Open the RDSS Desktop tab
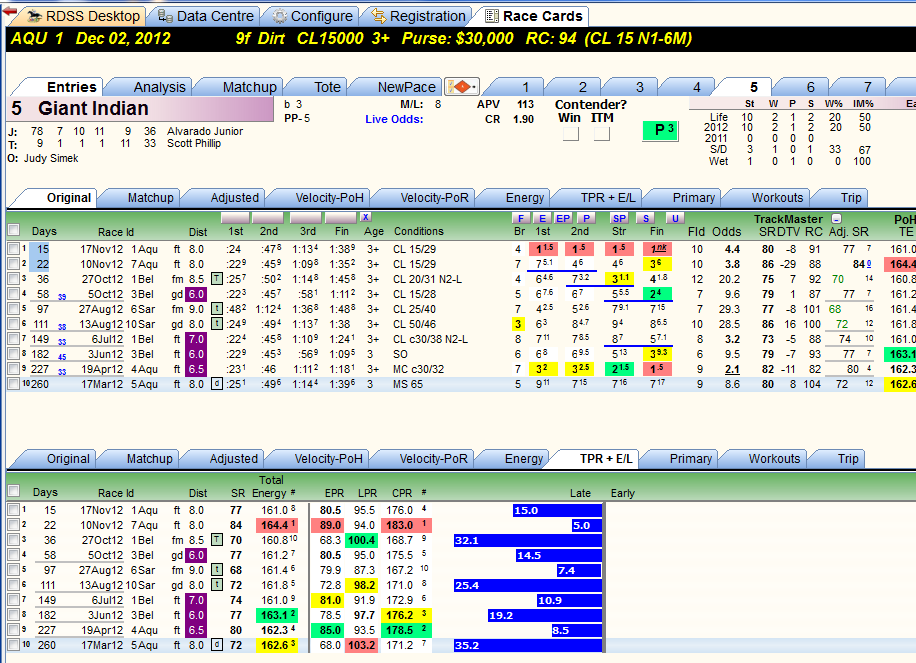 point(85,16)
